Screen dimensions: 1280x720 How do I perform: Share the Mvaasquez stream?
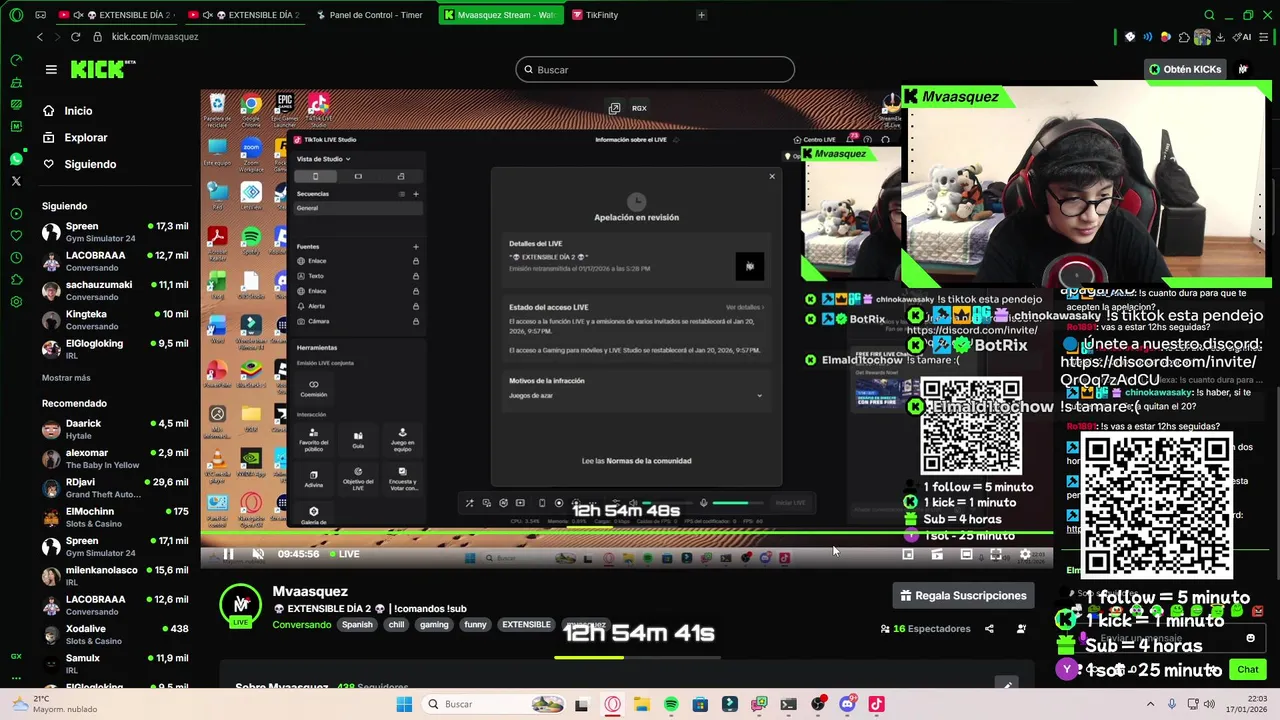tap(989, 629)
